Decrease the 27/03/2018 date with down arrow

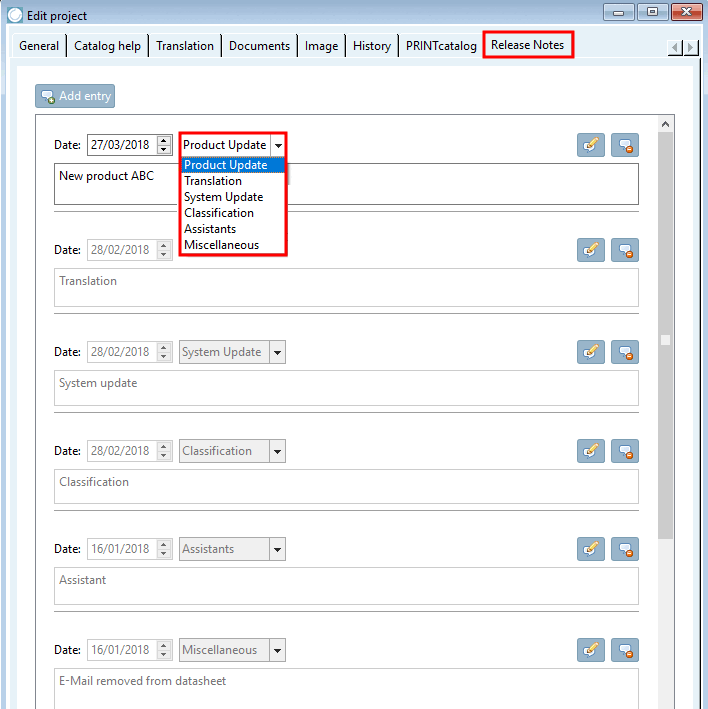click(x=164, y=150)
